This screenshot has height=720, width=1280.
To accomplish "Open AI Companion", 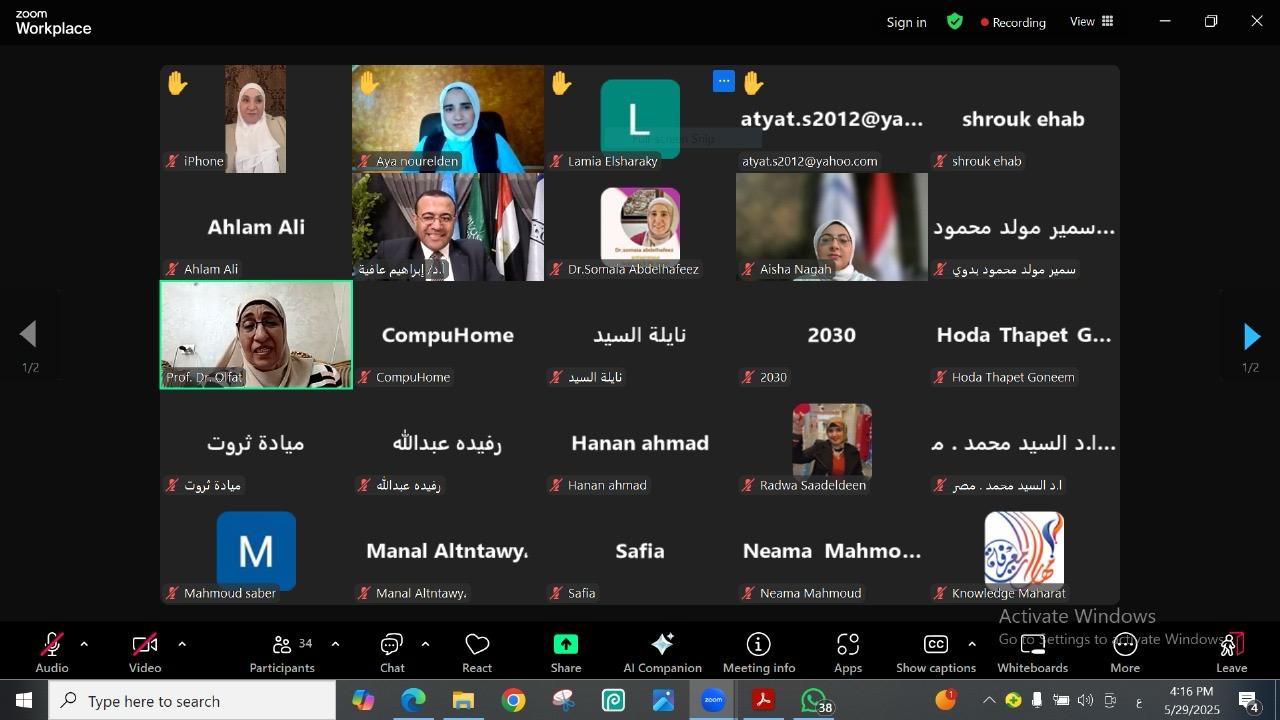I will (x=662, y=653).
